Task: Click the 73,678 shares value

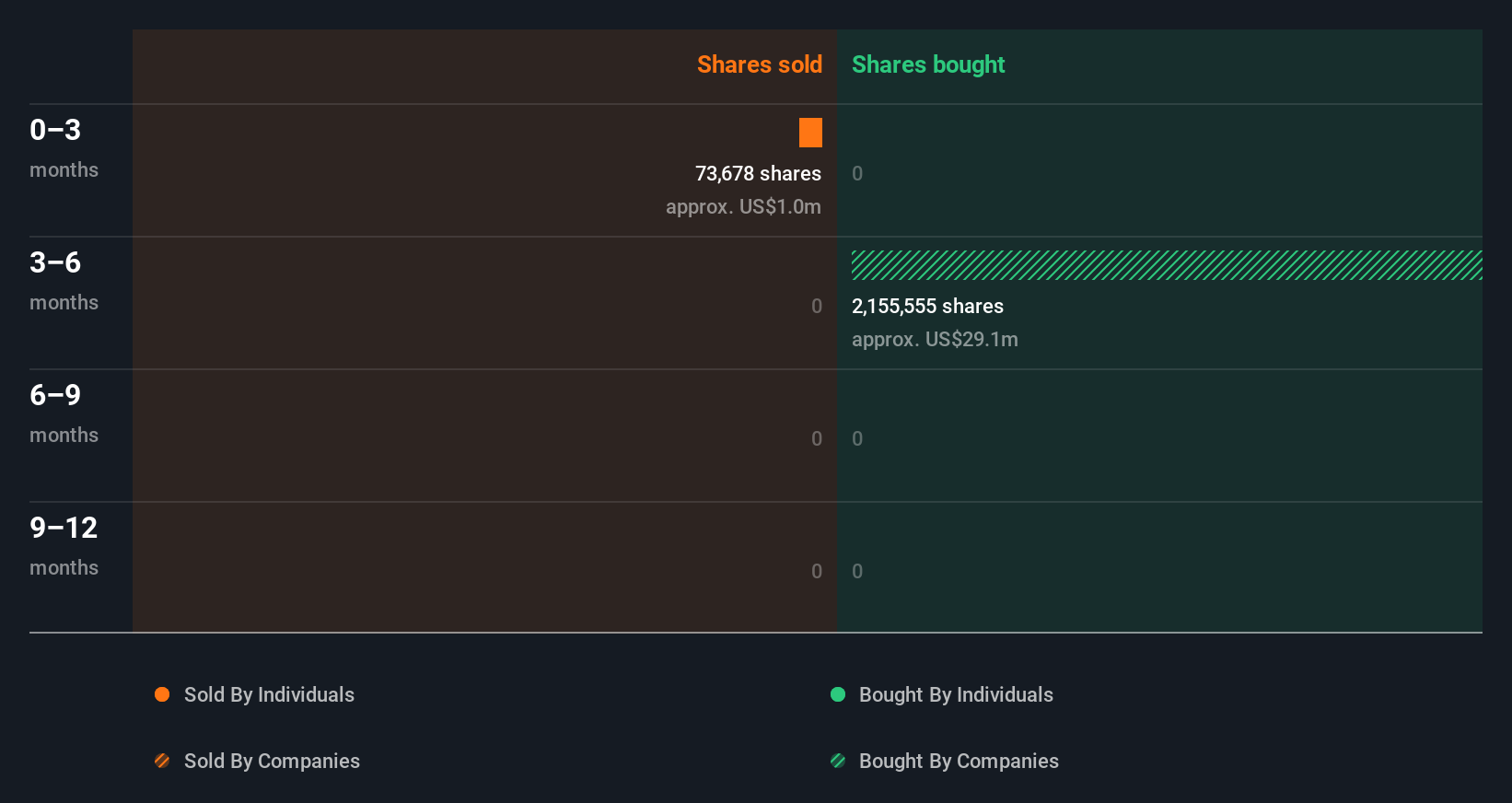Action: (x=758, y=173)
